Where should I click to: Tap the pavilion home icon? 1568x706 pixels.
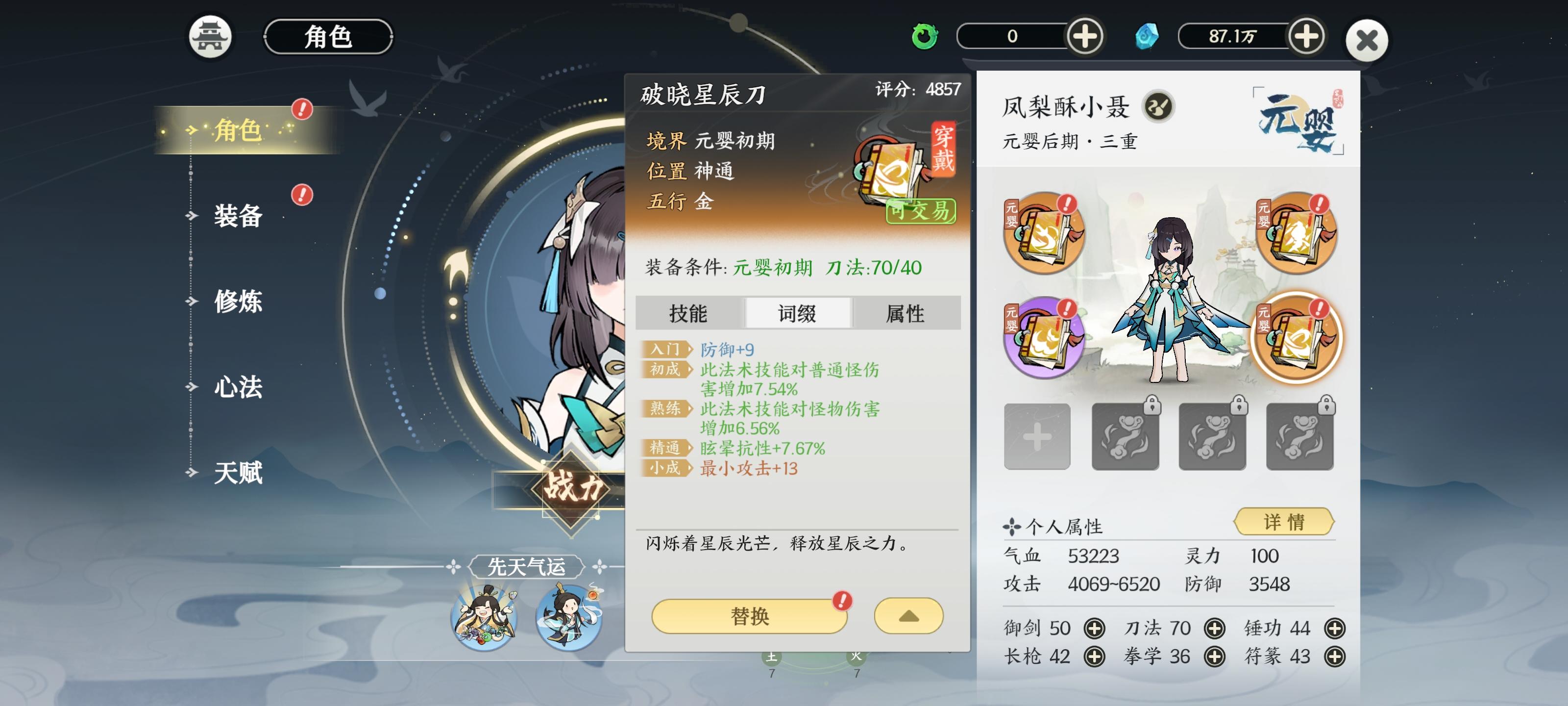210,37
